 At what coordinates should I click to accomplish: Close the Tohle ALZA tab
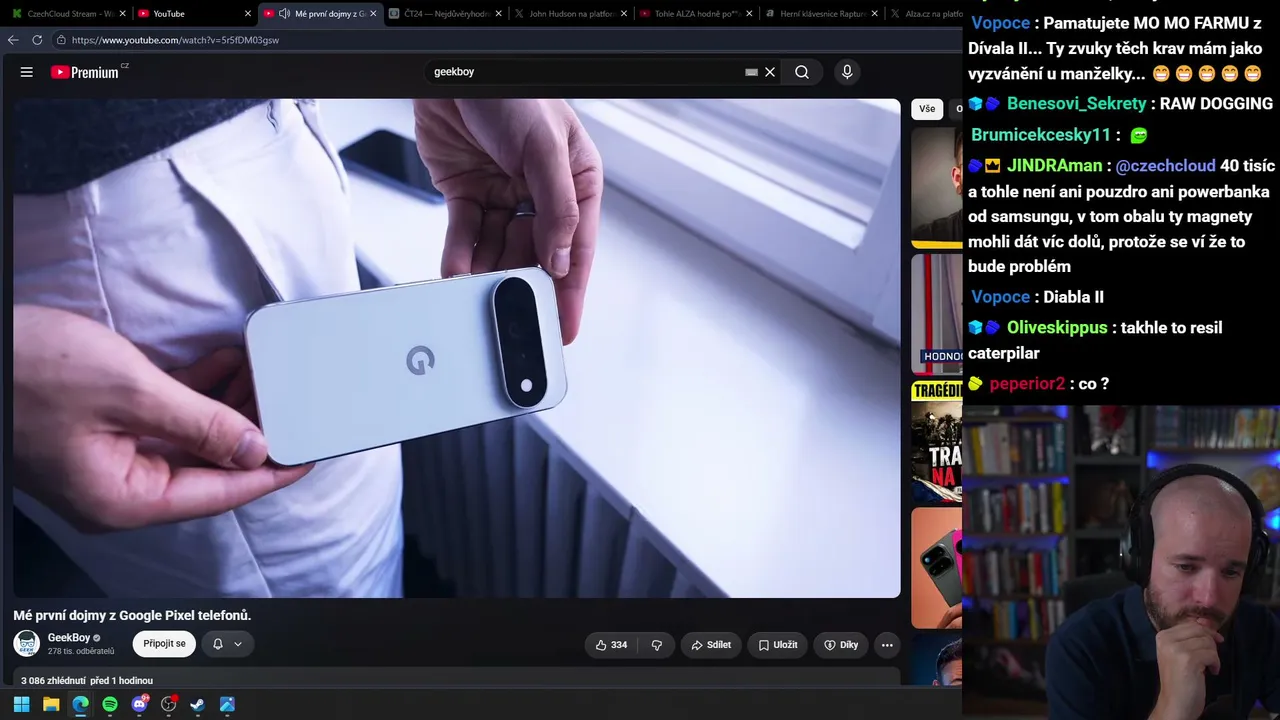(x=750, y=14)
